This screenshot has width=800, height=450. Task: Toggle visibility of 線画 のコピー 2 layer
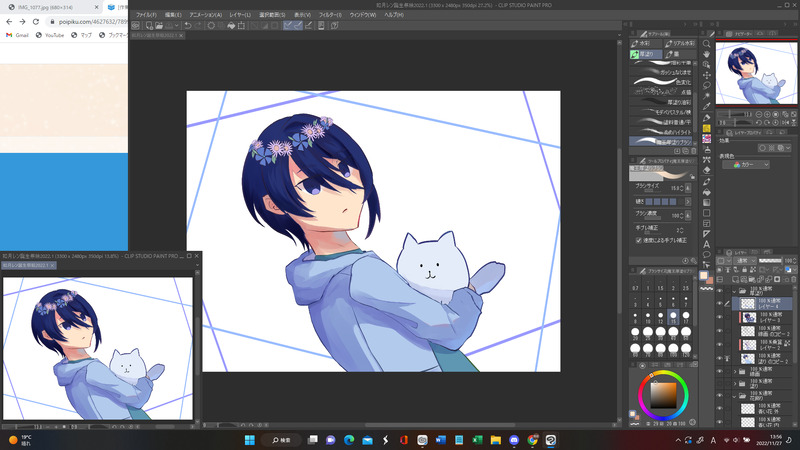[719, 331]
